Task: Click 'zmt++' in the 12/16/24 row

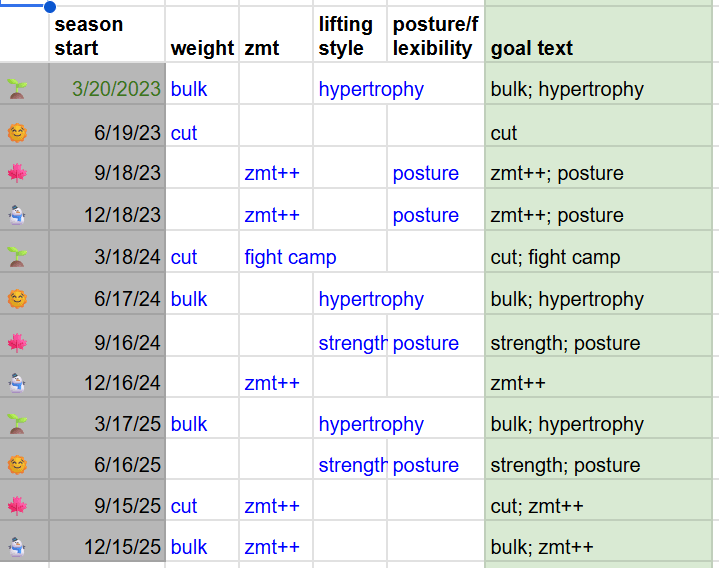Action: pyautogui.click(x=272, y=383)
